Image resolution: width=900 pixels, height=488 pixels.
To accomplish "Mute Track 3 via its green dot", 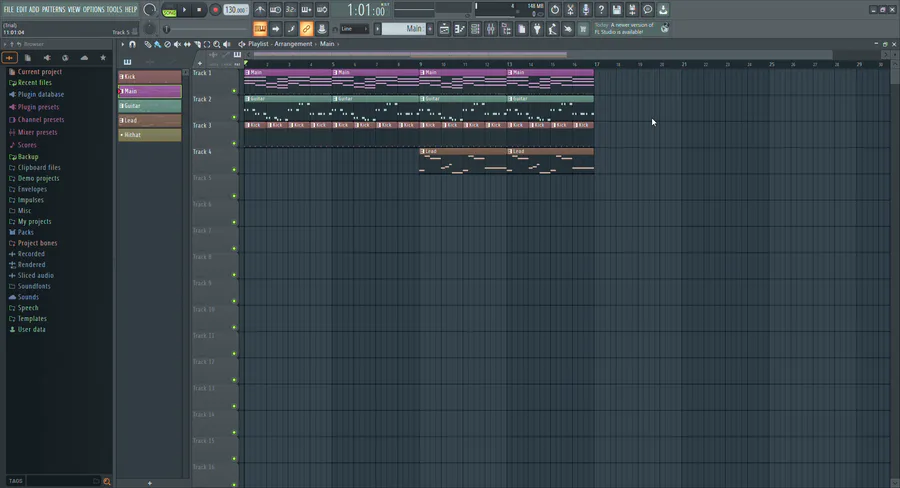I will (x=234, y=144).
